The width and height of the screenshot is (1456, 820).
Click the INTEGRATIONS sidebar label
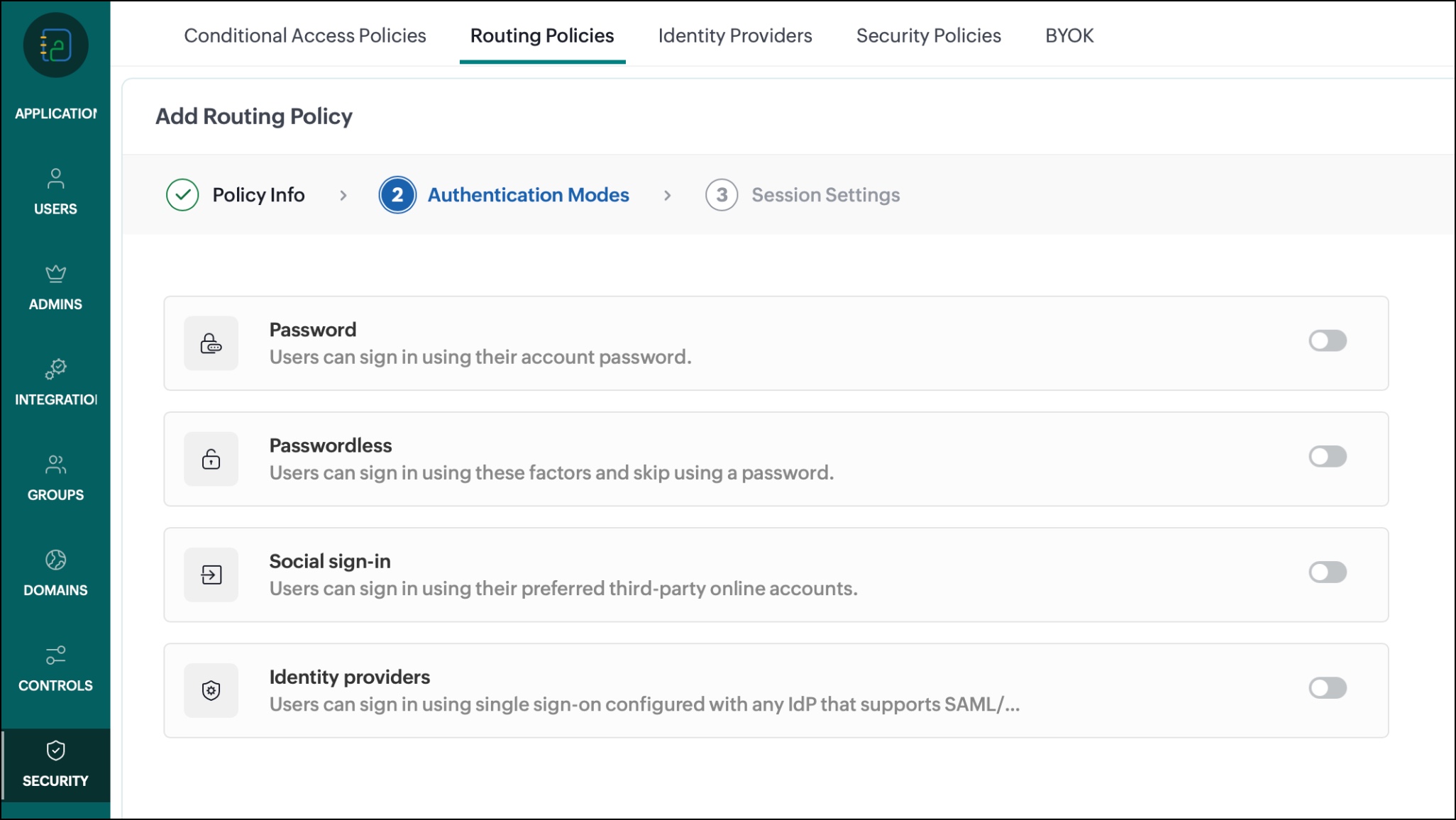tap(56, 400)
